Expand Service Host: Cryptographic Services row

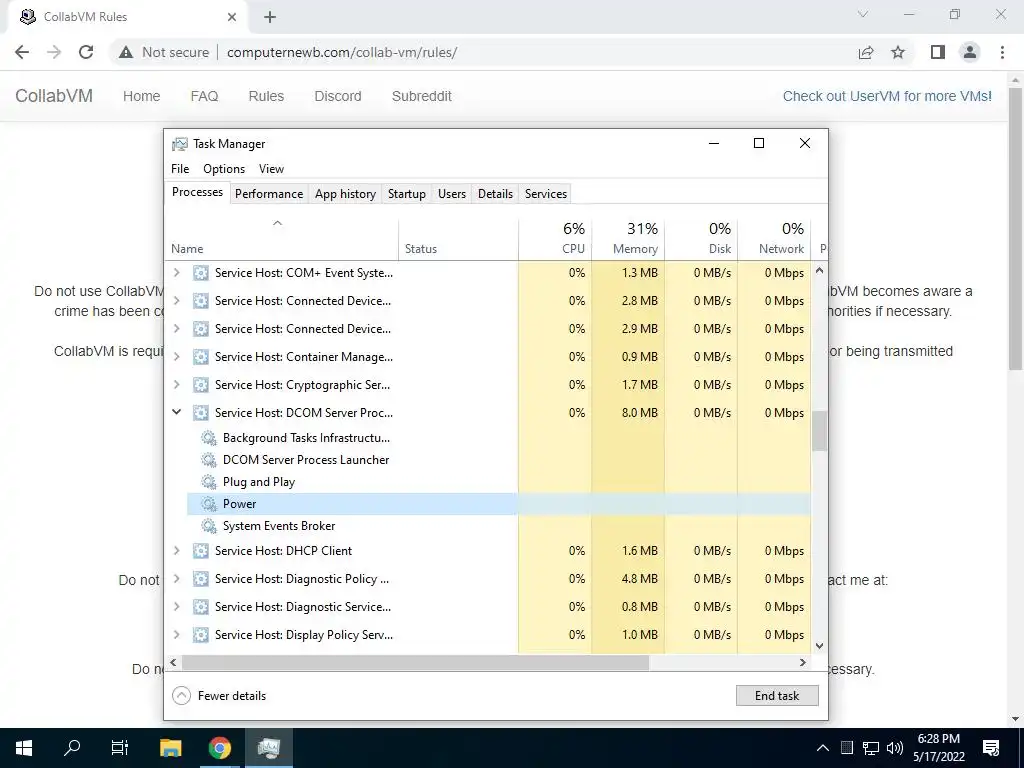(176, 385)
